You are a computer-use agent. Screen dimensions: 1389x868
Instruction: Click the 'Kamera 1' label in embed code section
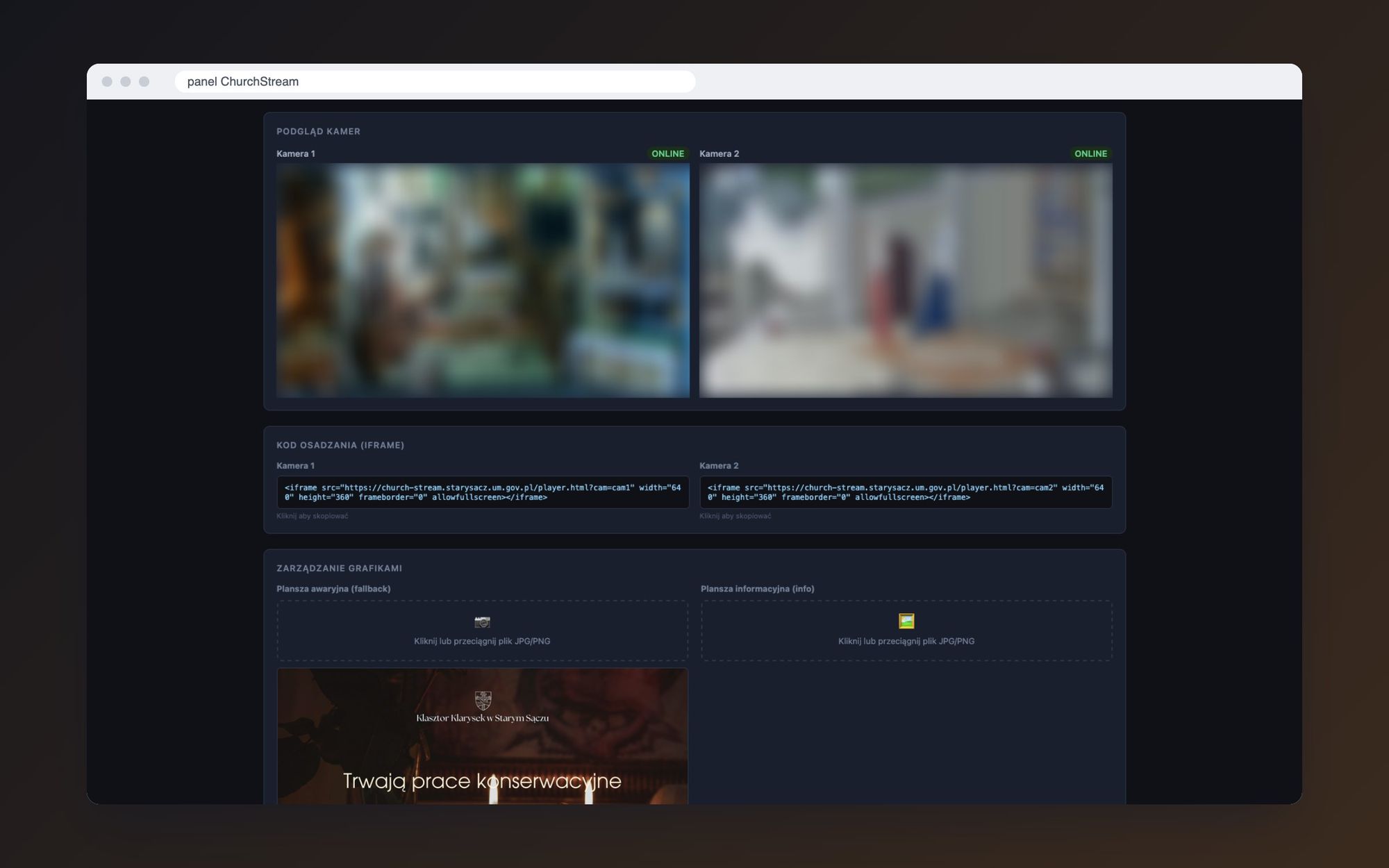pos(296,466)
